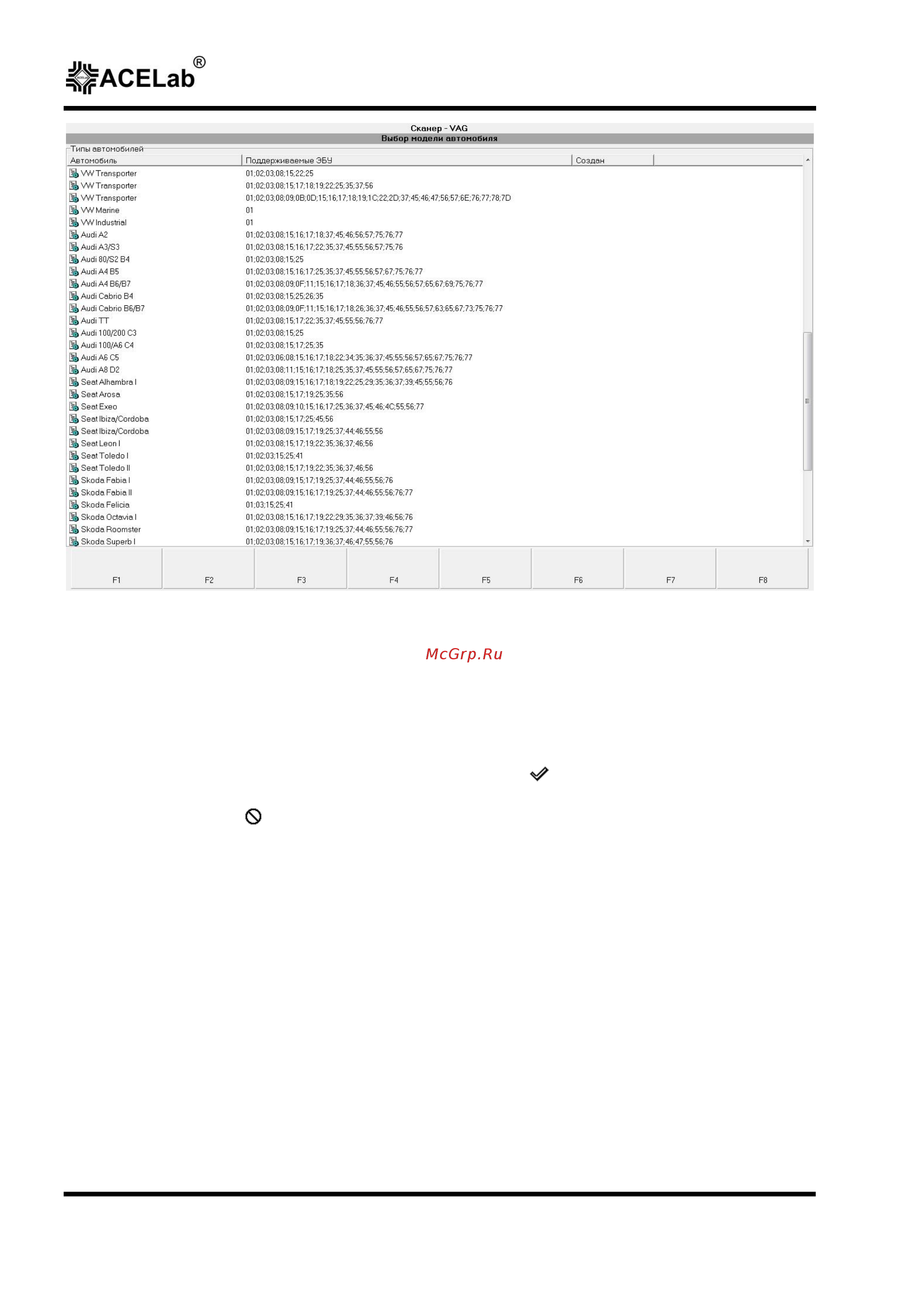924x1307 pixels.
Task: Sort by the Создан column header
Action: 613,161
